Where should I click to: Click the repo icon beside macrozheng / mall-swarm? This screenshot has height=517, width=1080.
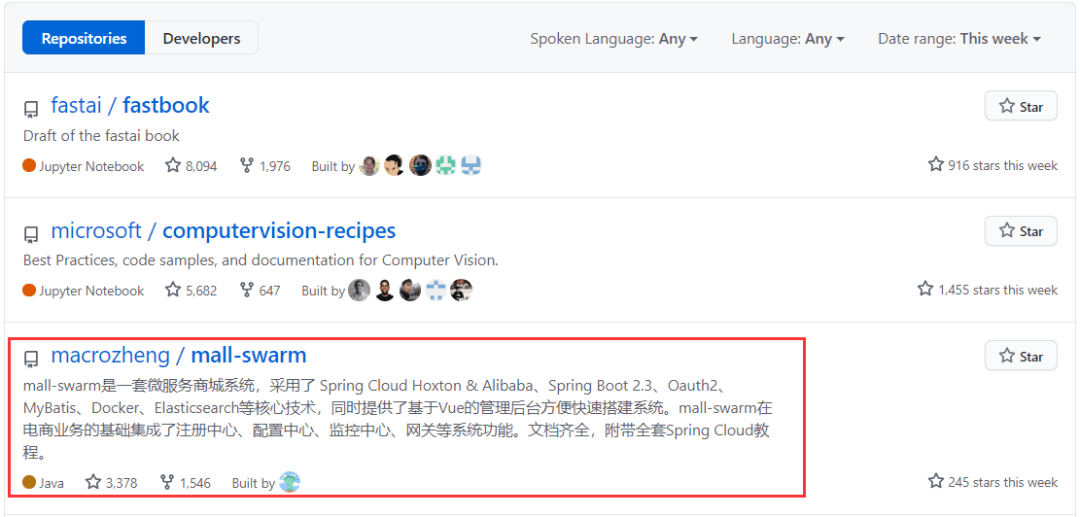click(x=31, y=359)
